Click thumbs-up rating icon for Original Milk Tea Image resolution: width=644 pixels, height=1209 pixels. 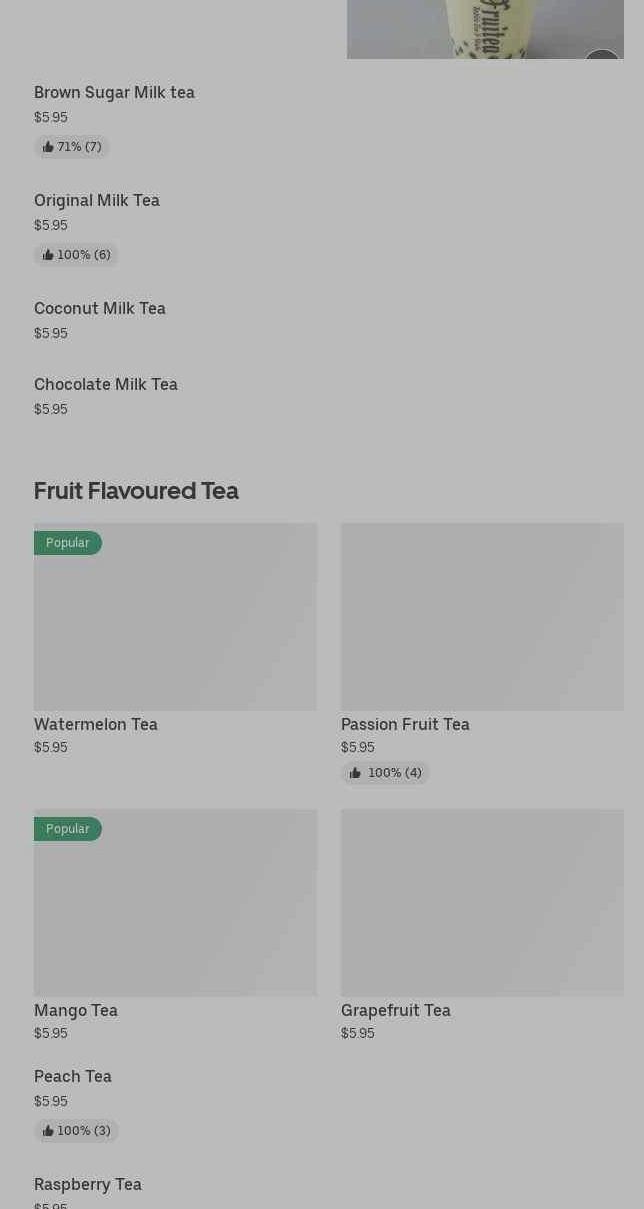pos(48,255)
